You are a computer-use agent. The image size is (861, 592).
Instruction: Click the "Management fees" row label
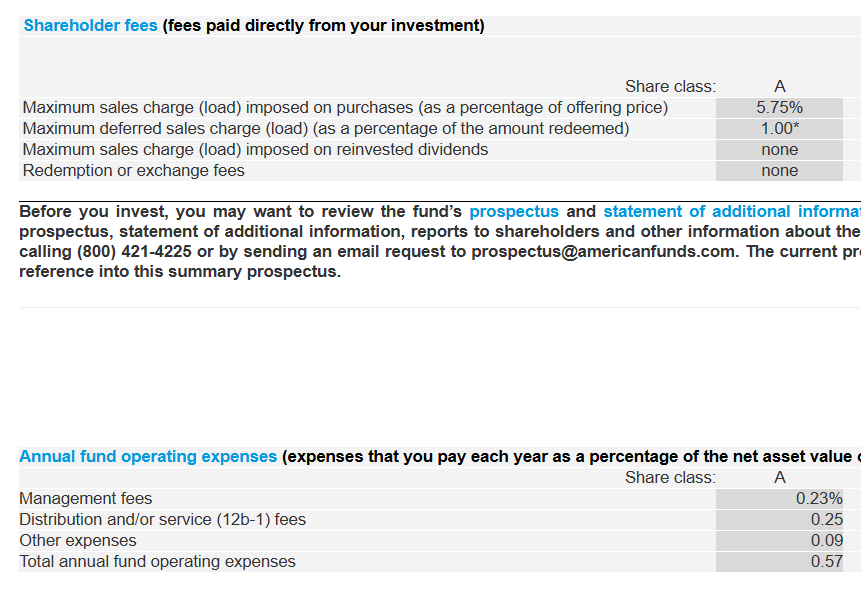coord(86,499)
